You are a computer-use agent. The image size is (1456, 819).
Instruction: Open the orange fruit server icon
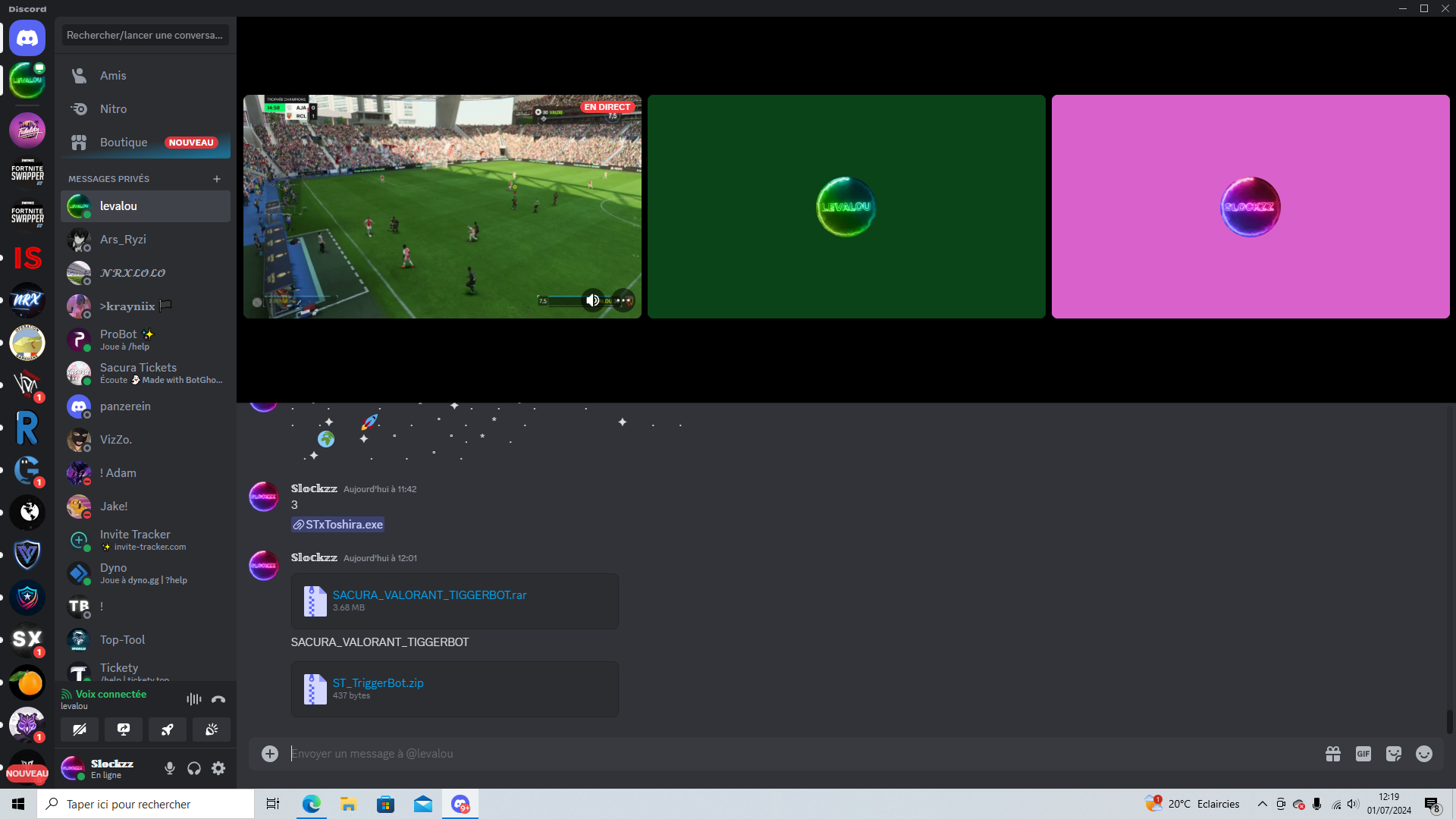point(27,682)
